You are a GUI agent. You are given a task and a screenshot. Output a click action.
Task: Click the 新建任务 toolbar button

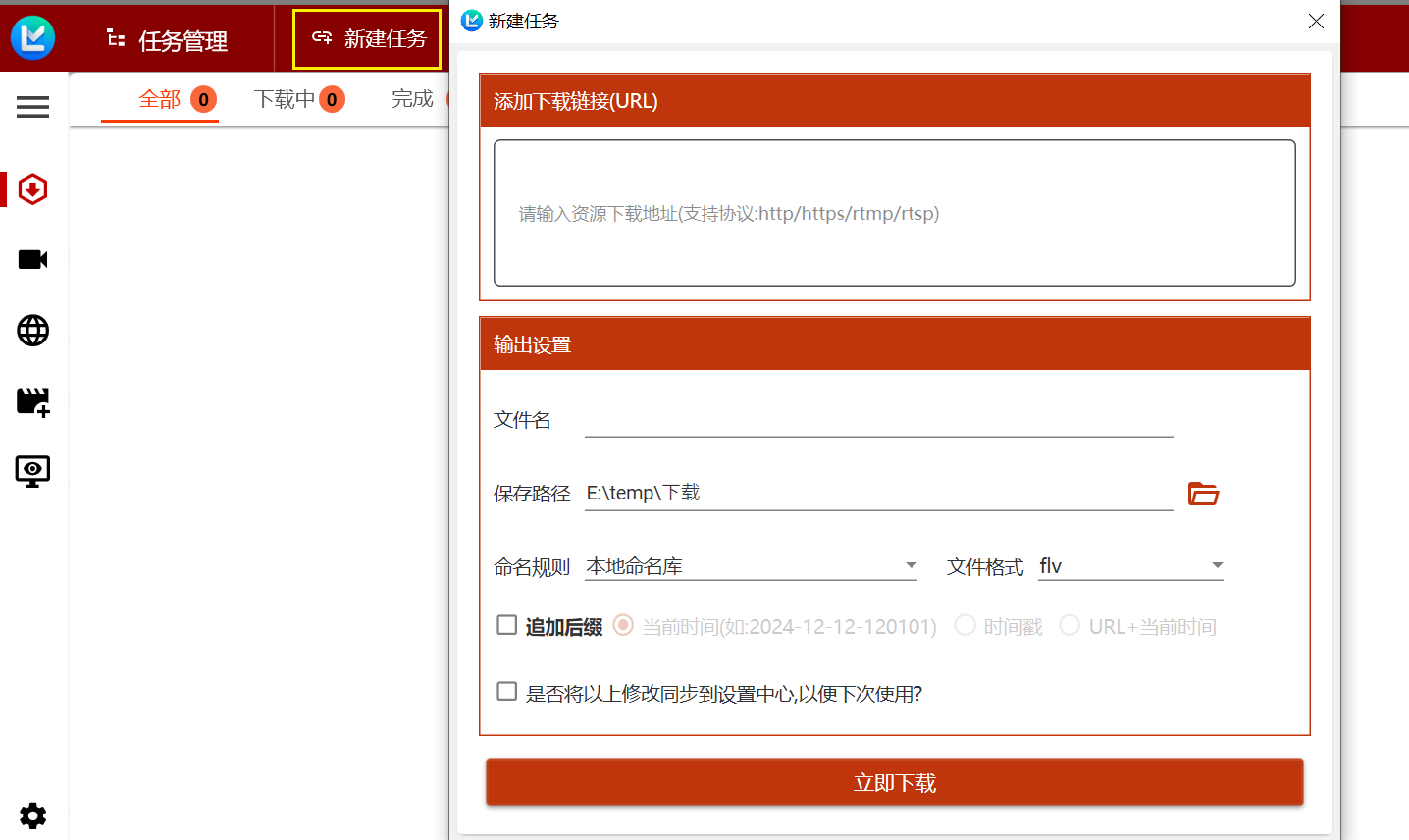pos(367,39)
